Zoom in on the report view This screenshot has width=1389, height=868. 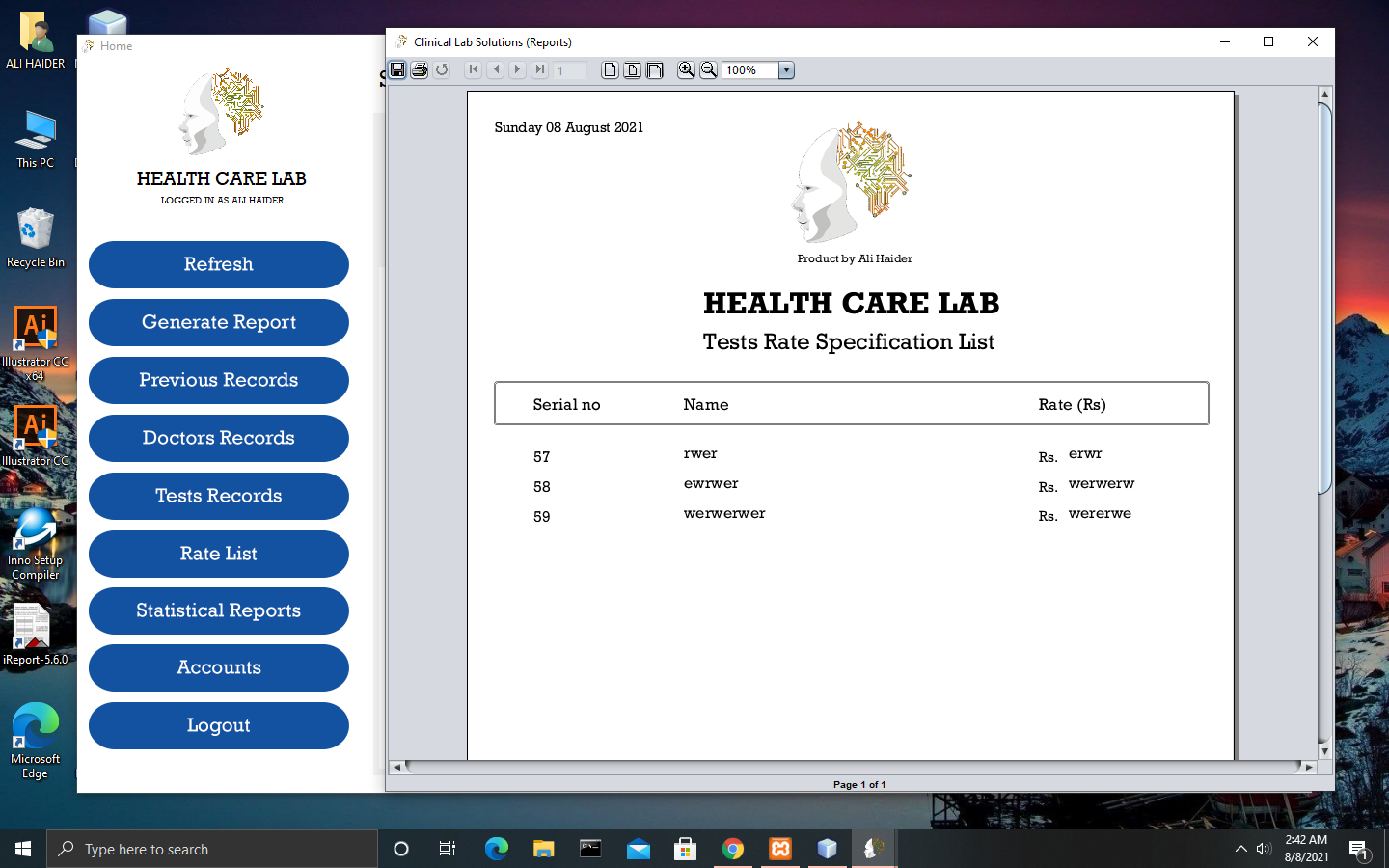(x=687, y=69)
